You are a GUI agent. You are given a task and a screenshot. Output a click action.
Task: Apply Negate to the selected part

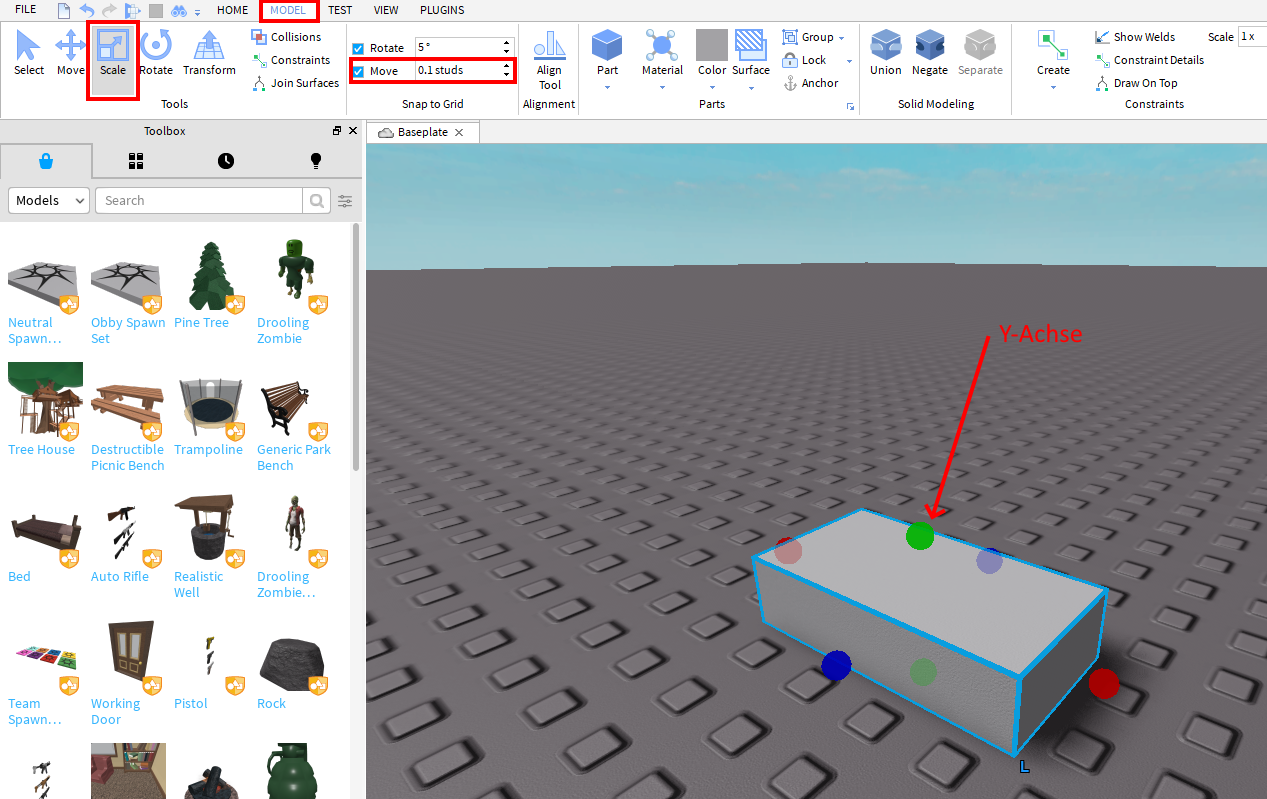click(929, 55)
